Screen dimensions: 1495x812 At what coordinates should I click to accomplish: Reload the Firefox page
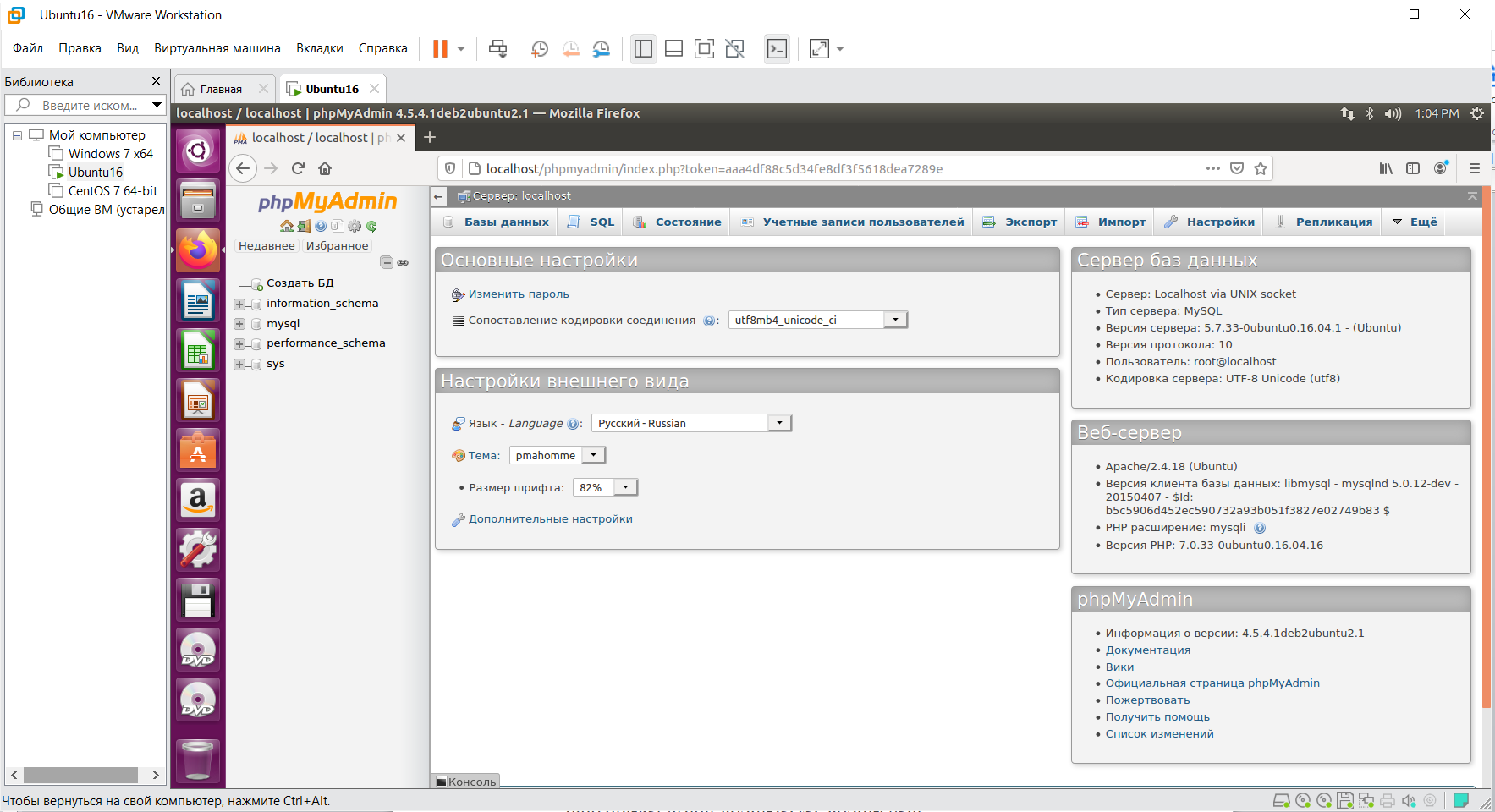[298, 168]
